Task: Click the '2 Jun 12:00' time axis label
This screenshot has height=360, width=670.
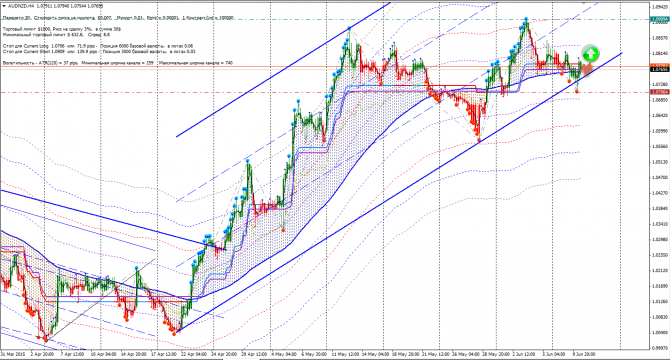Action: click(524, 354)
